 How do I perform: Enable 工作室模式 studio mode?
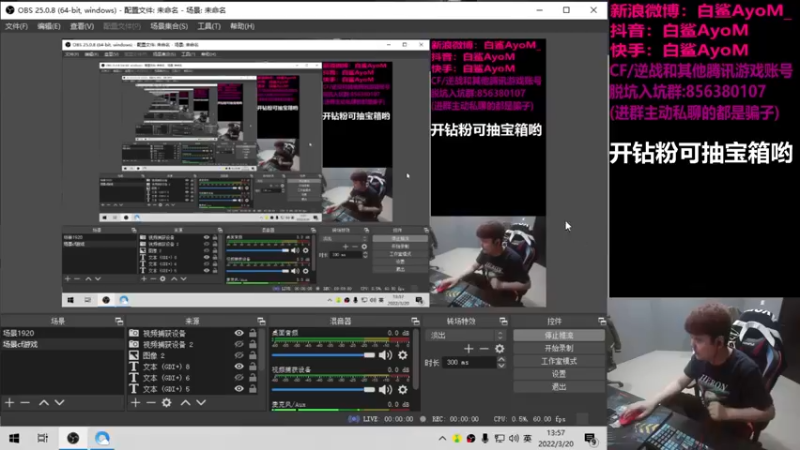pos(559,361)
